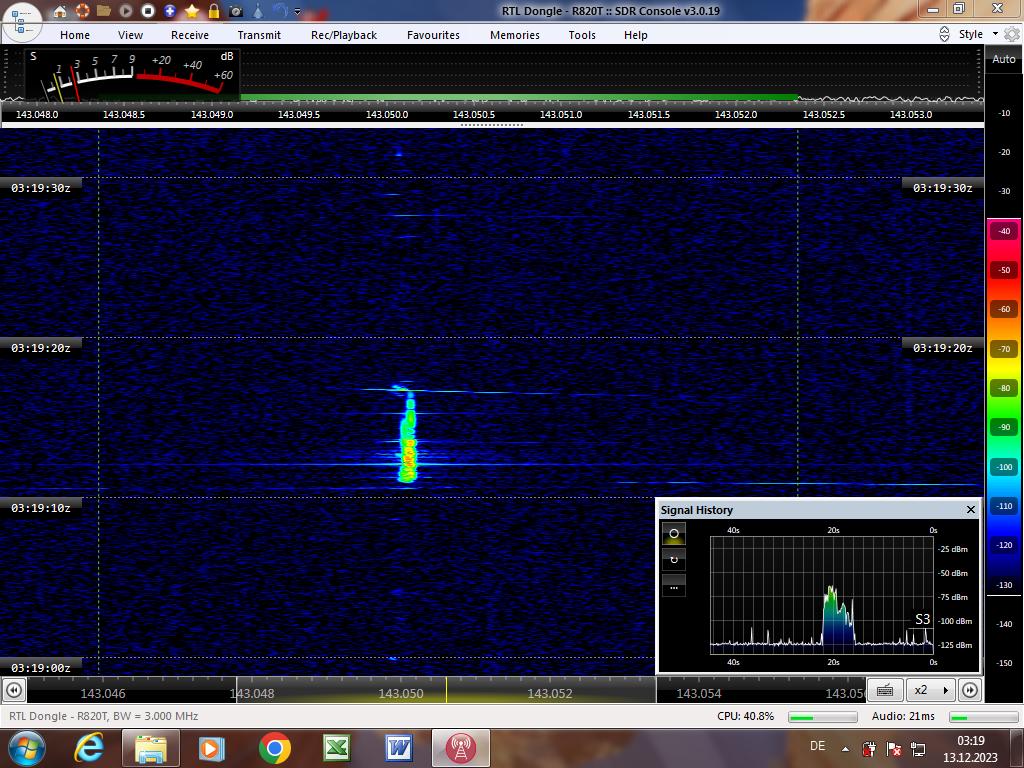1024x768 pixels.
Task: Open taskbar clock showing 03:19
Action: point(970,748)
